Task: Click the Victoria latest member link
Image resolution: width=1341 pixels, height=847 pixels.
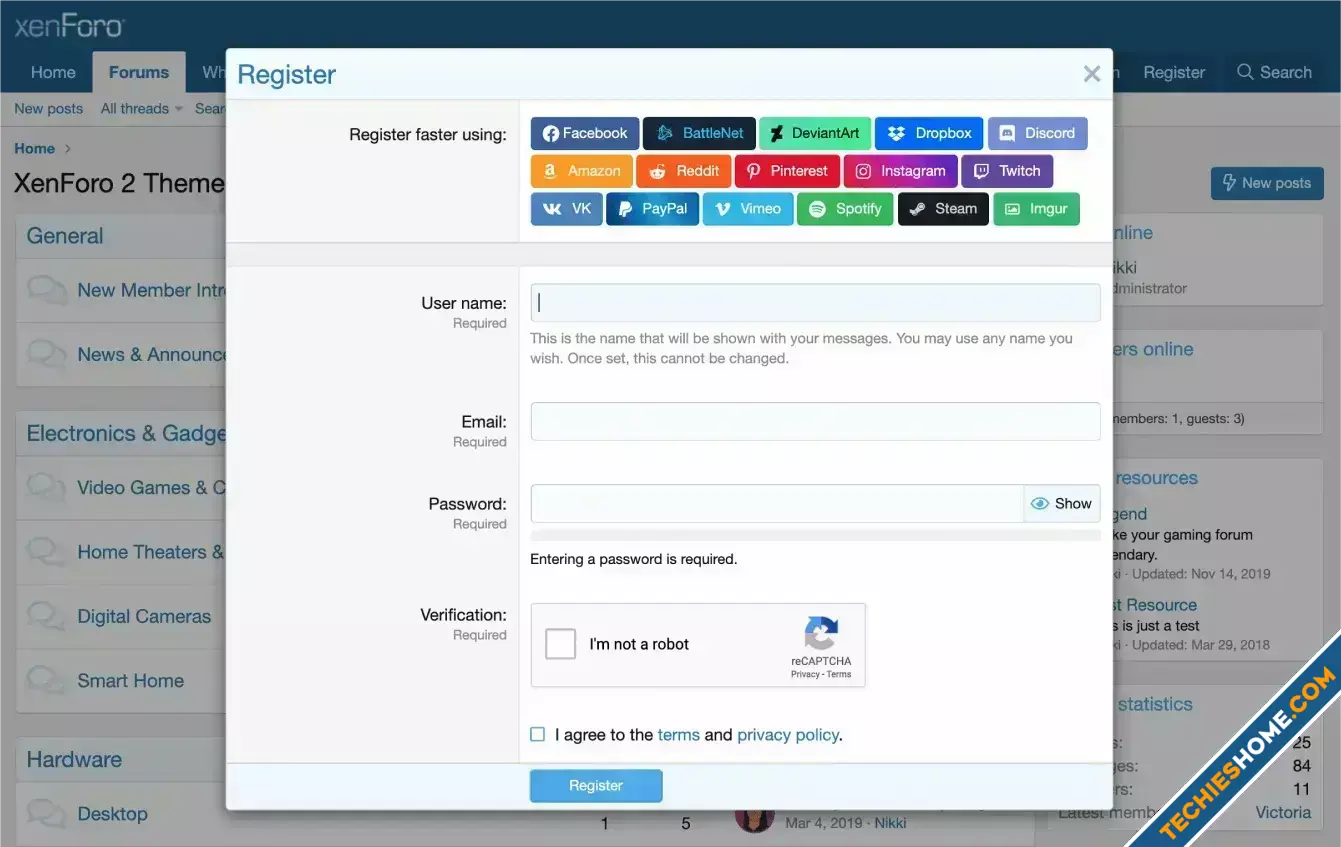Action: pos(1283,812)
